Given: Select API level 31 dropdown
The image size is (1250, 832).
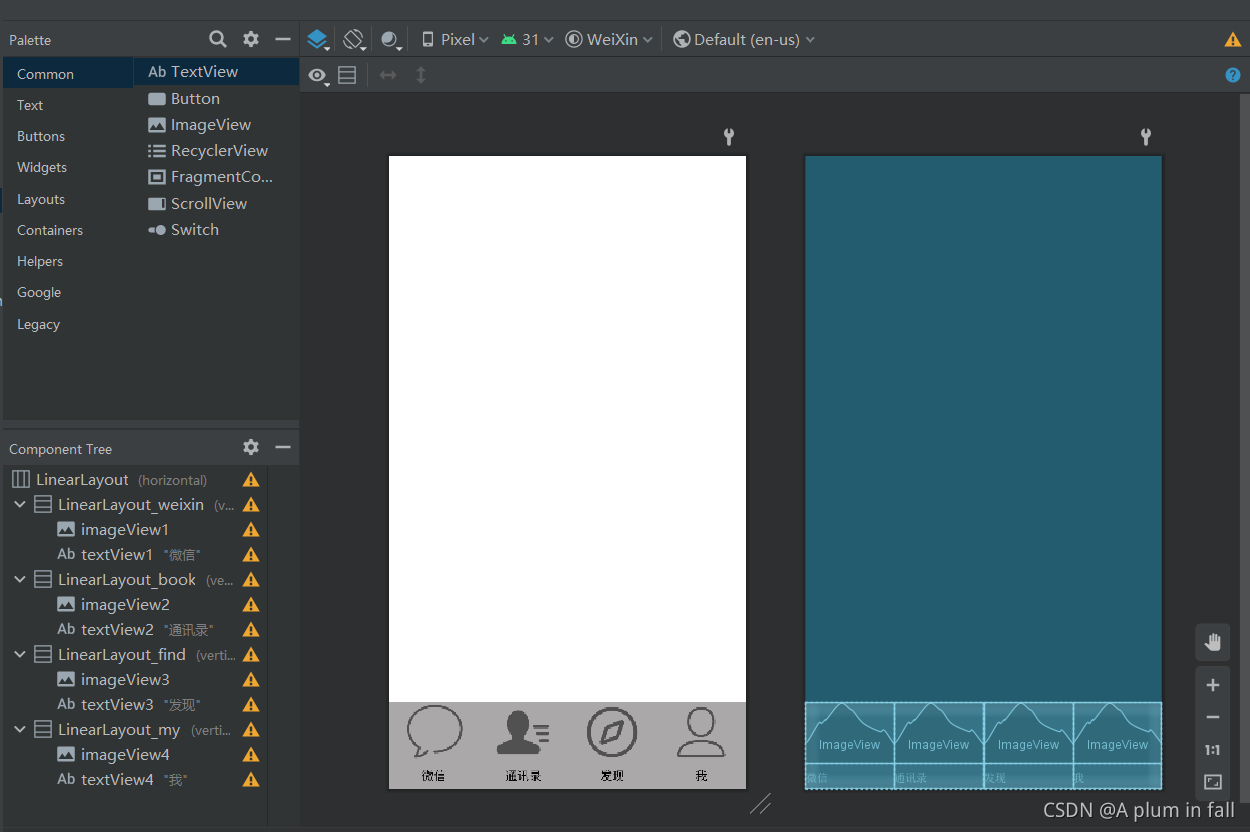Looking at the screenshot, I should tap(527, 40).
